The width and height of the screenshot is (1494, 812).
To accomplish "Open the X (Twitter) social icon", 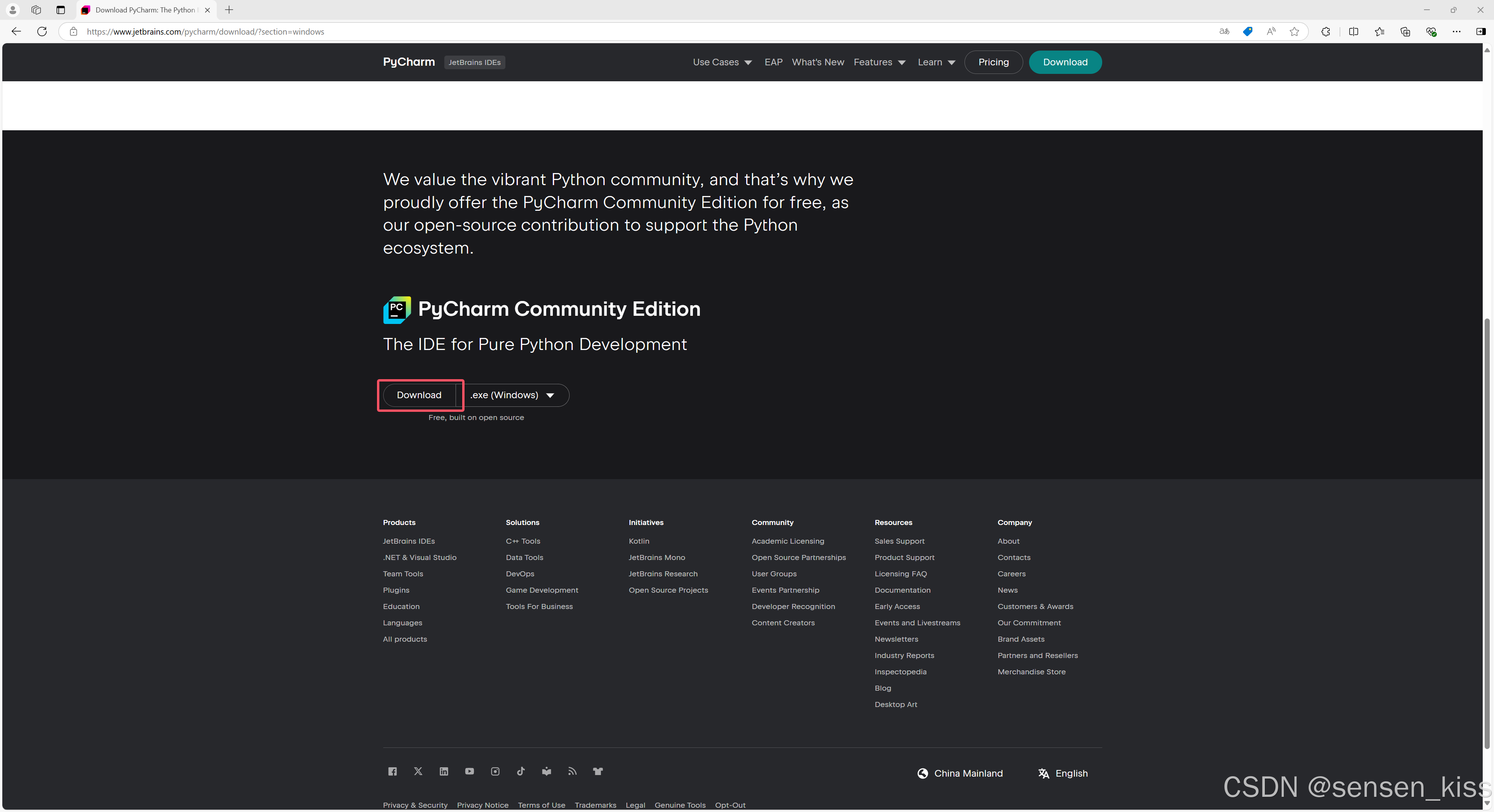I will coord(418,772).
